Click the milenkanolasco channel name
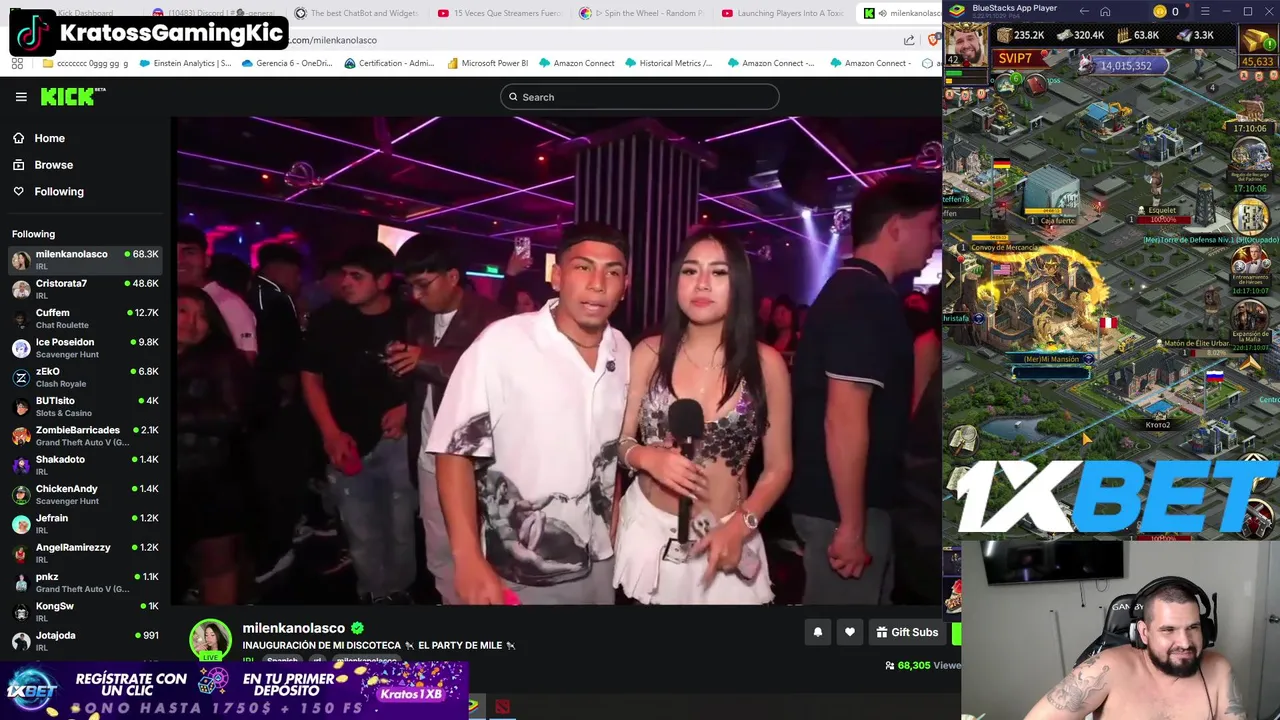The image size is (1280, 720). click(x=293, y=628)
